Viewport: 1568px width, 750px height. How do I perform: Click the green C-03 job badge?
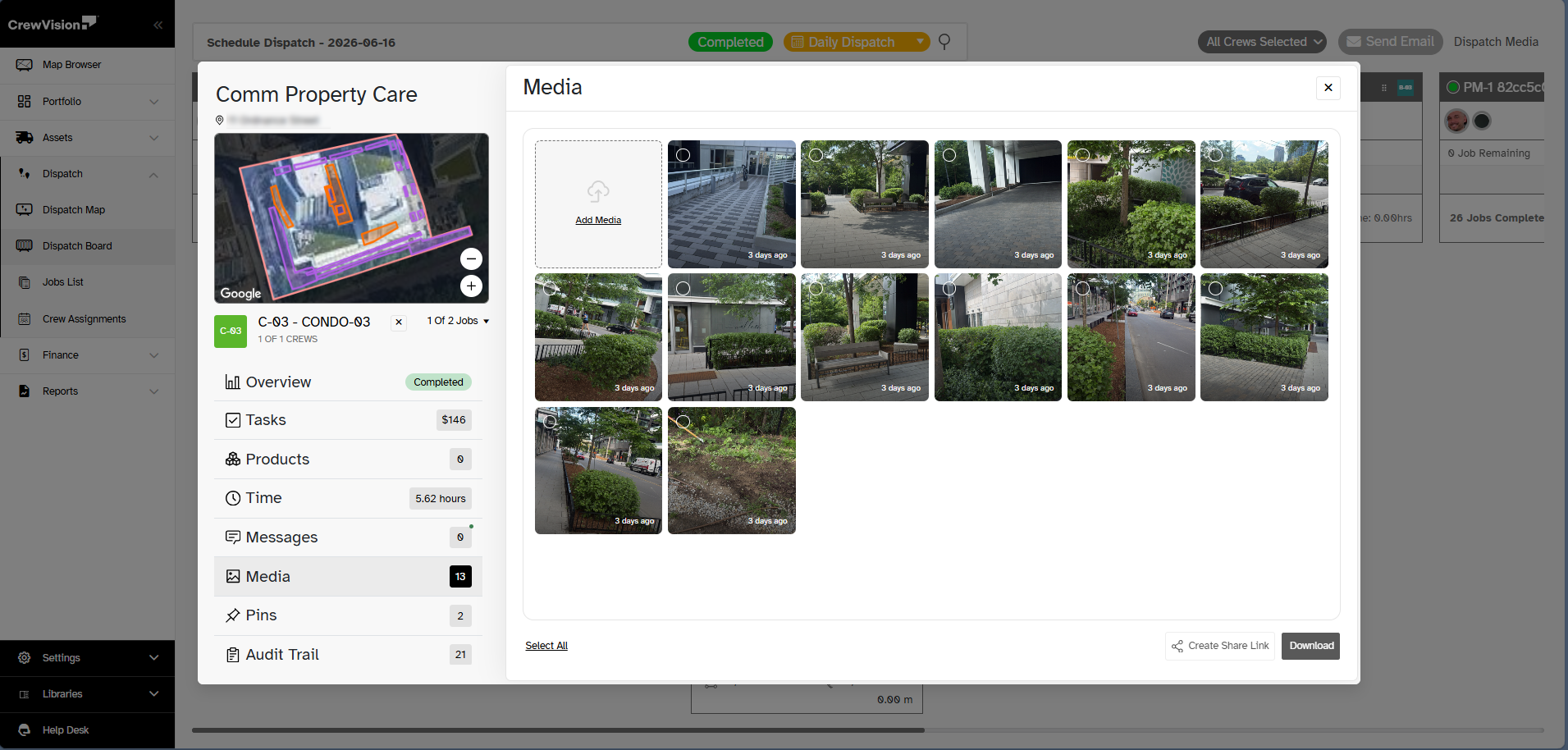tap(231, 332)
